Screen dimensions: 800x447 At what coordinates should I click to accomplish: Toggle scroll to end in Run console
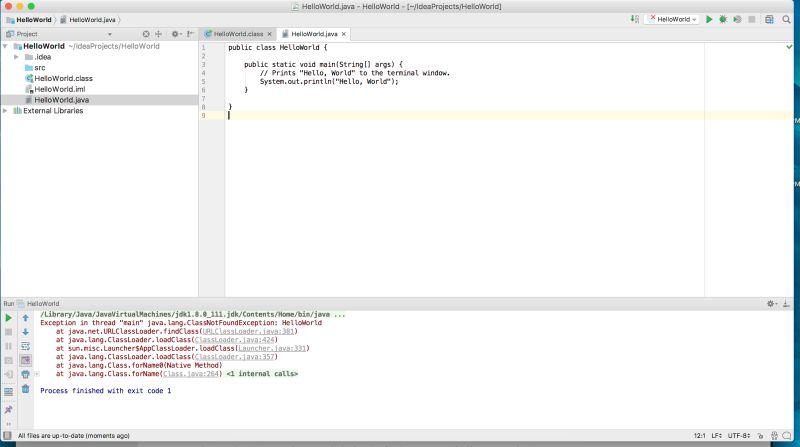pos(26,360)
